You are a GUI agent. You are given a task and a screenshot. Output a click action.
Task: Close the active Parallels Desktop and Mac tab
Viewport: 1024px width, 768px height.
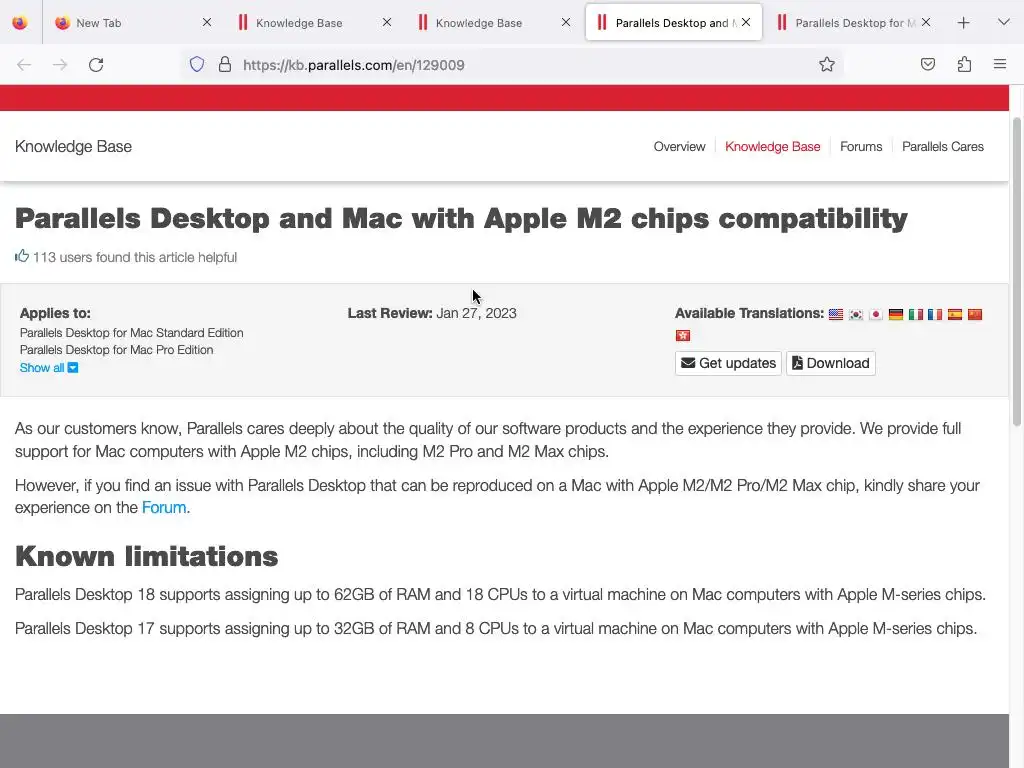(x=746, y=22)
